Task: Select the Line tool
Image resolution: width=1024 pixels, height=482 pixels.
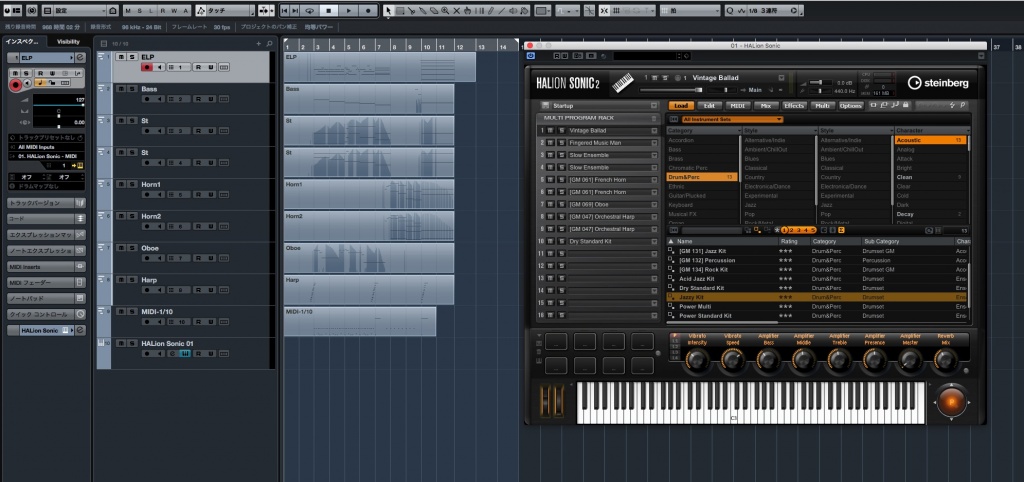Action: click(502, 10)
